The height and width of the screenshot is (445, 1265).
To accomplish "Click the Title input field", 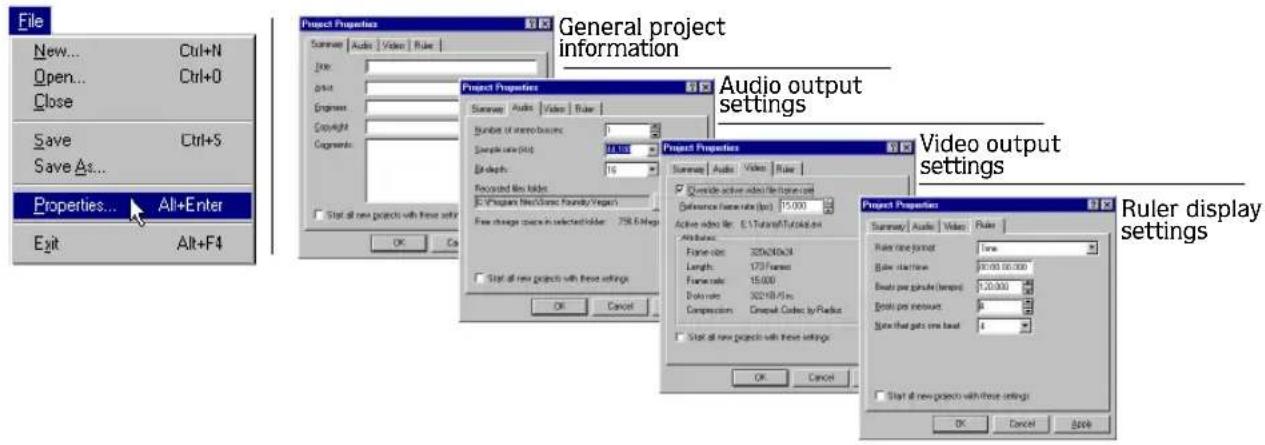I will (450, 68).
